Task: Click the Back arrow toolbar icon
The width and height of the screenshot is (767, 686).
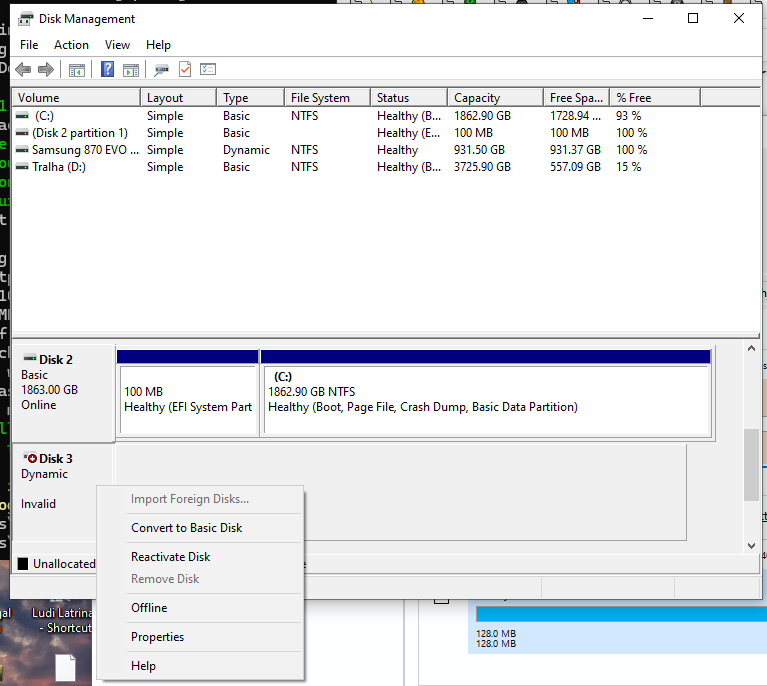Action: click(x=23, y=69)
